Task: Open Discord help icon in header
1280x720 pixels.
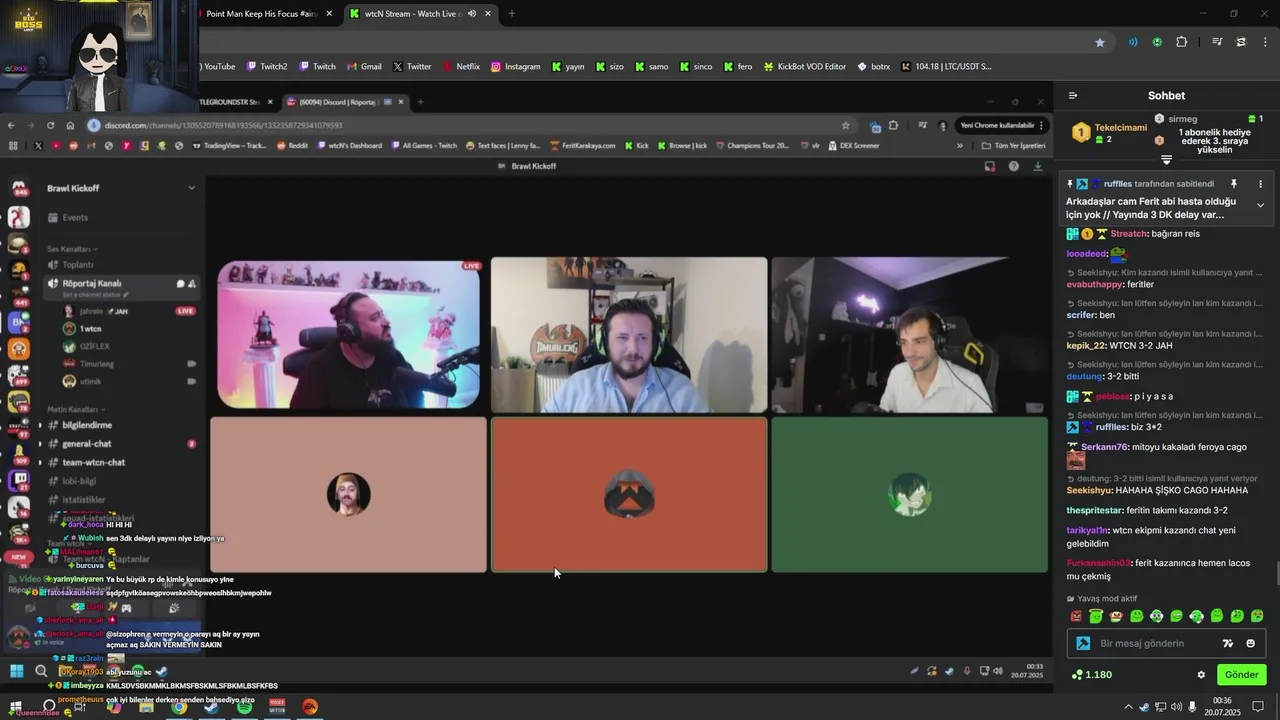Action: point(1013,166)
